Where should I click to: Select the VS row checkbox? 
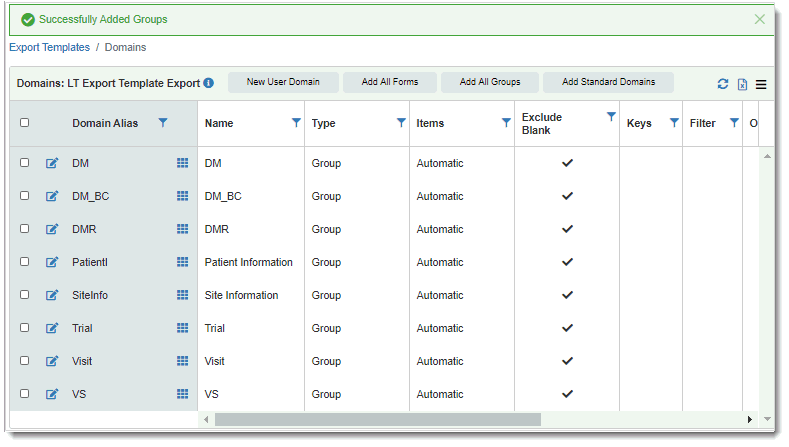(x=25, y=394)
